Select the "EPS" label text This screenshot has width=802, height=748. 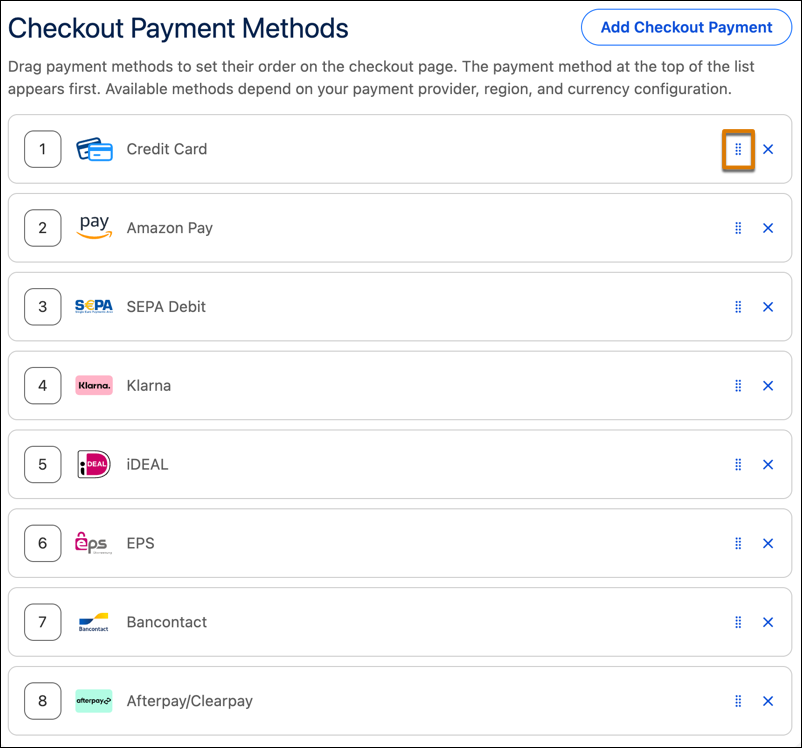(141, 543)
